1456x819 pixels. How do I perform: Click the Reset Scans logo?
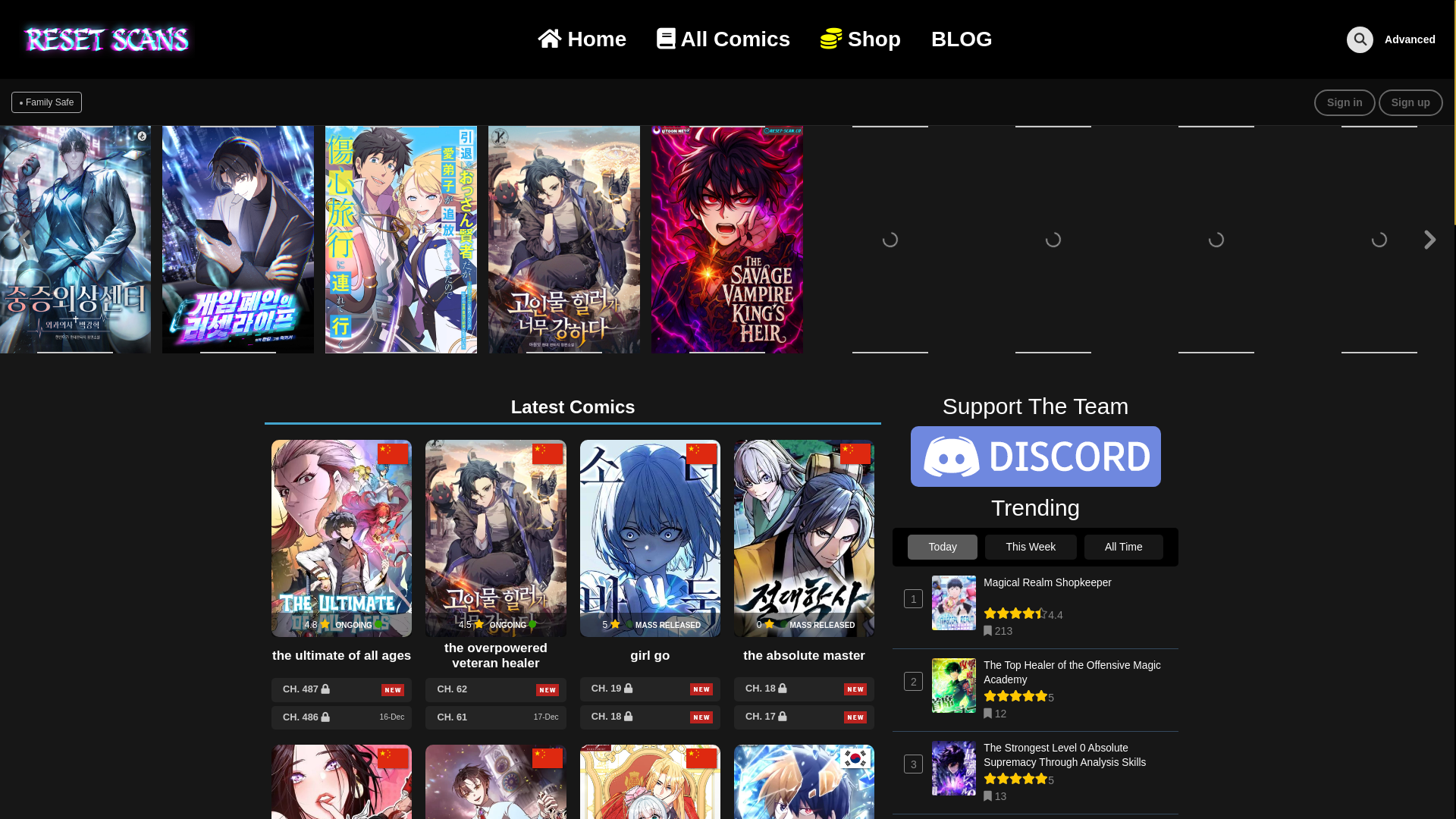click(x=106, y=39)
